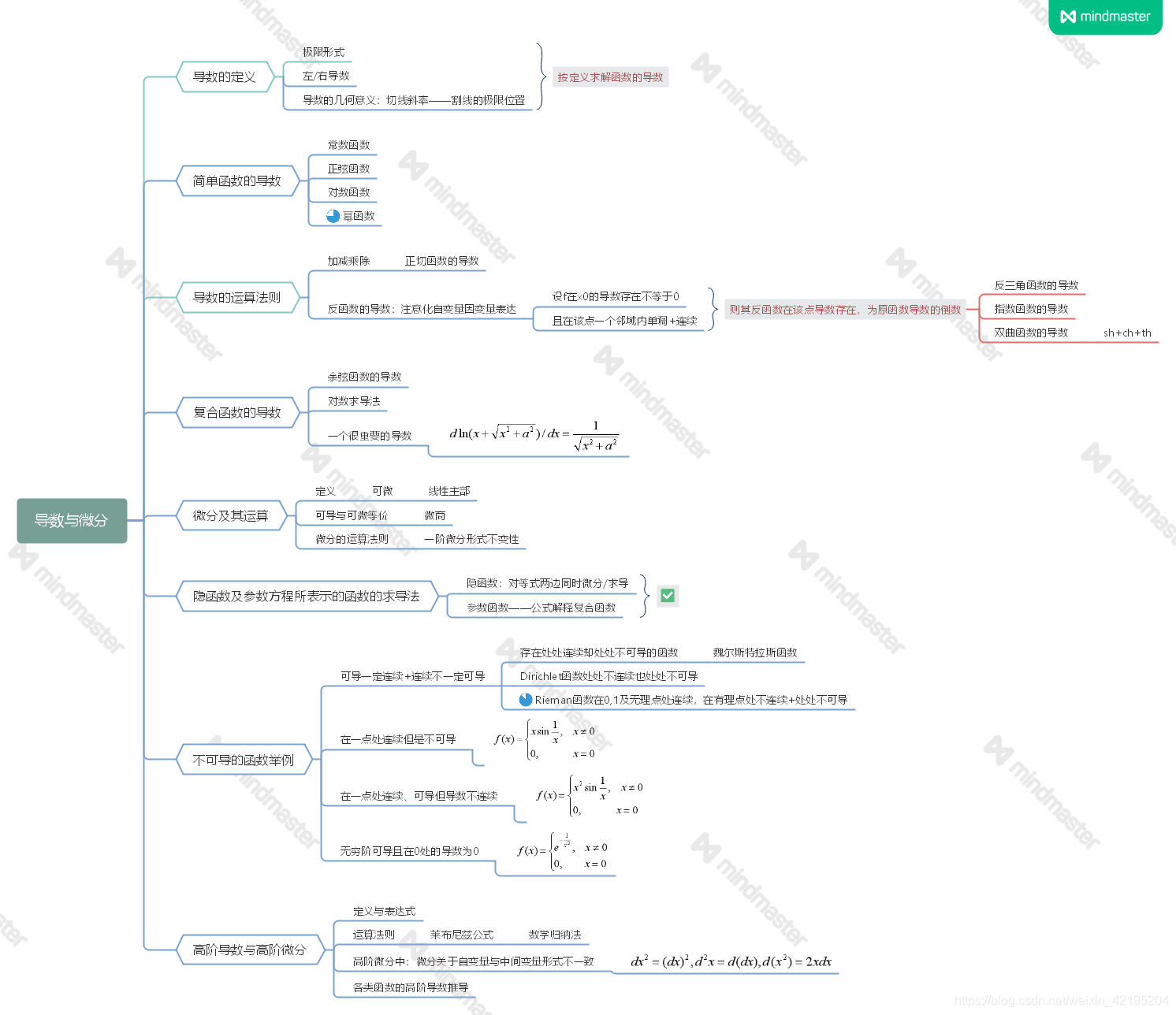Click the subtopic 高阶微分中
Viewport: 1176px width, 1015px height.
coord(474,961)
